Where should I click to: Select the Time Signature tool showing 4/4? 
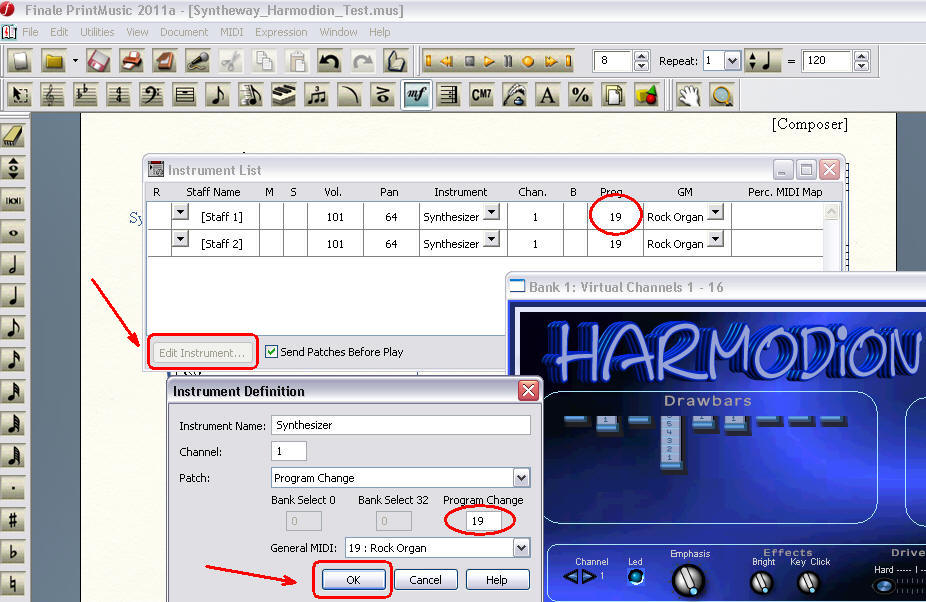(119, 95)
